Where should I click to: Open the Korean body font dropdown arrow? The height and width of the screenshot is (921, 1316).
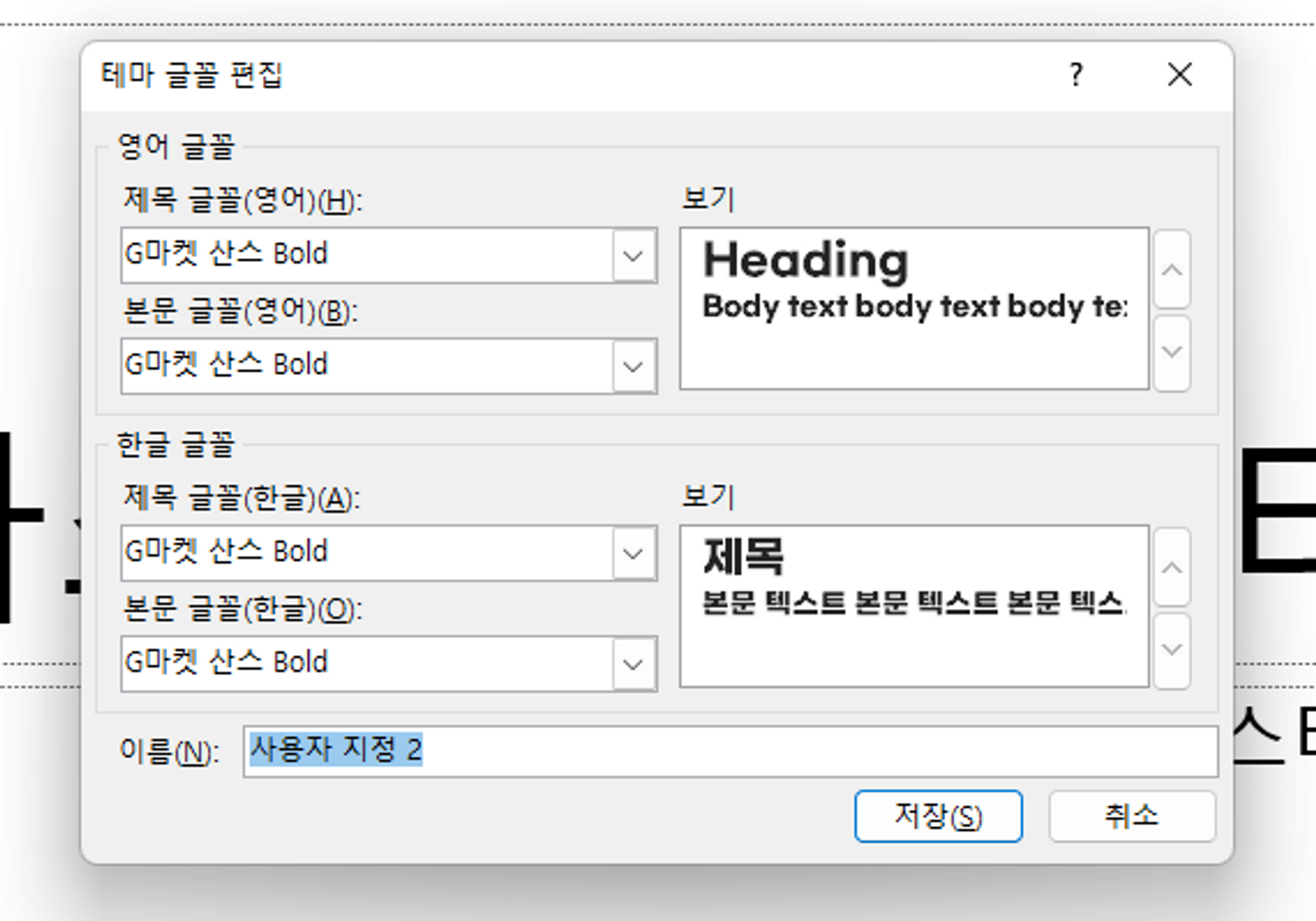coord(633,664)
